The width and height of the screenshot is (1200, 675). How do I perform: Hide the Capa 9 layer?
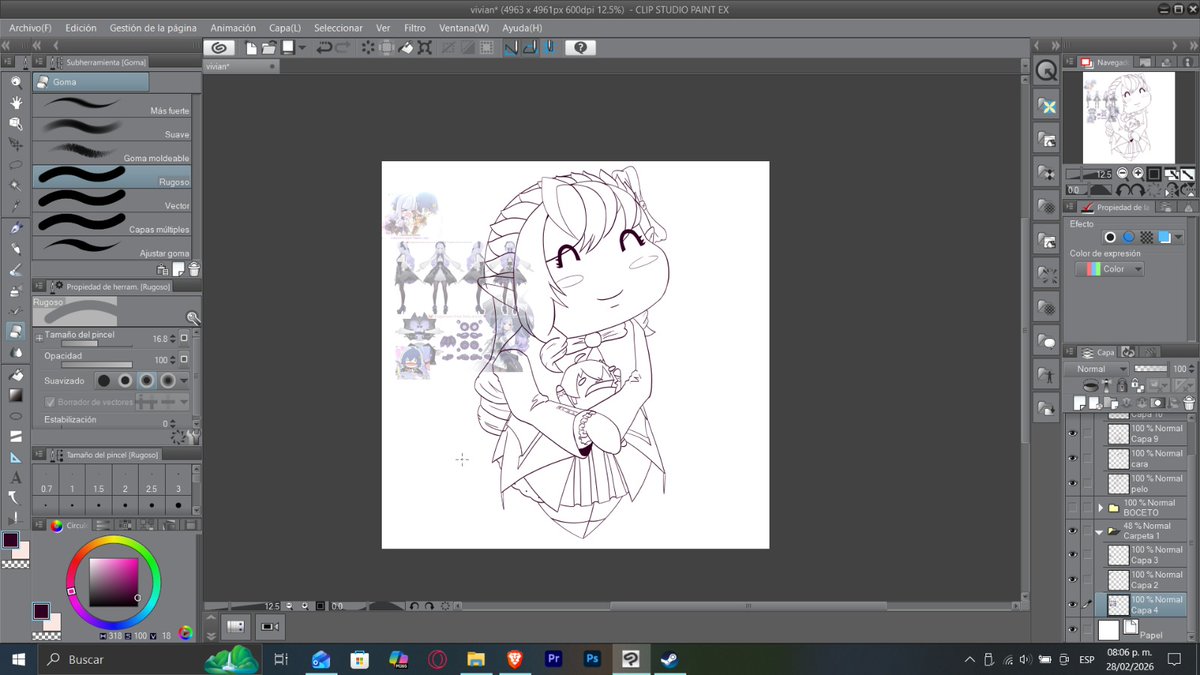click(1073, 433)
